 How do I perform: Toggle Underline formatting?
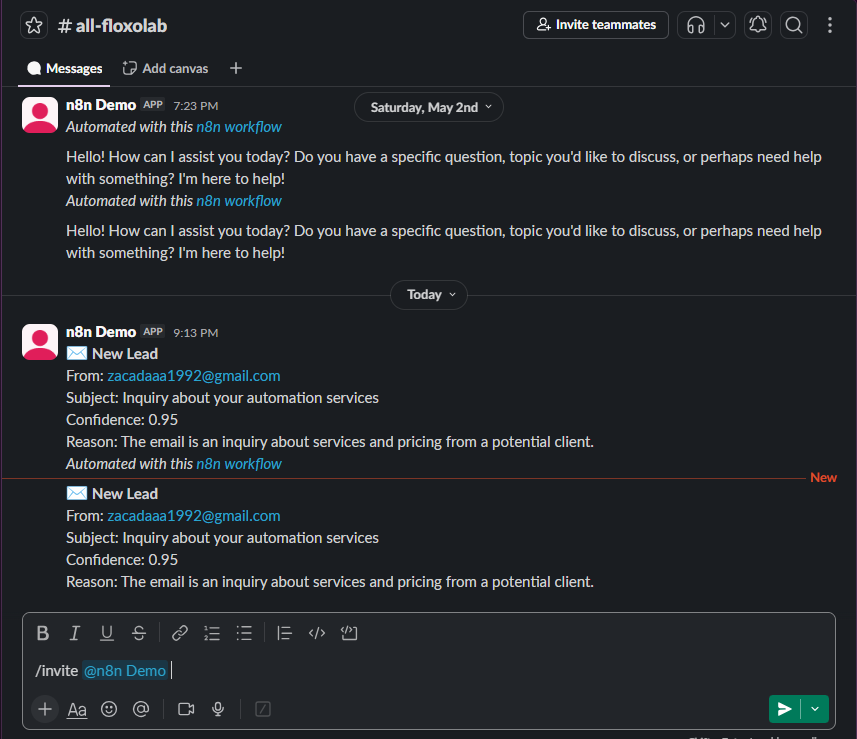[x=107, y=633]
